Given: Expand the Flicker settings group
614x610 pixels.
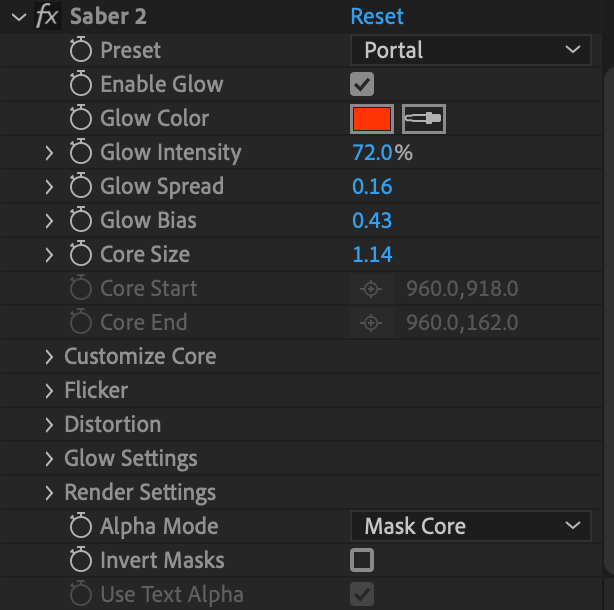Looking at the screenshot, I should [49, 391].
